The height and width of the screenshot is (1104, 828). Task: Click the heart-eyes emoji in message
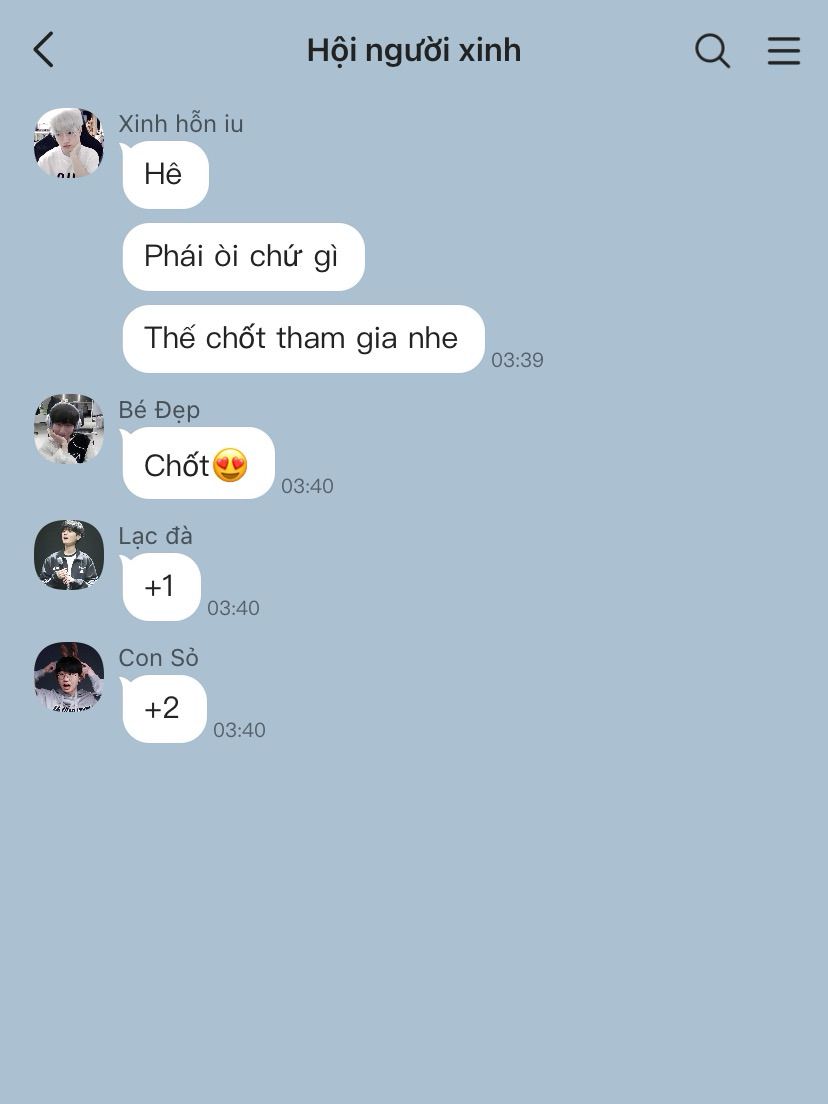point(230,465)
